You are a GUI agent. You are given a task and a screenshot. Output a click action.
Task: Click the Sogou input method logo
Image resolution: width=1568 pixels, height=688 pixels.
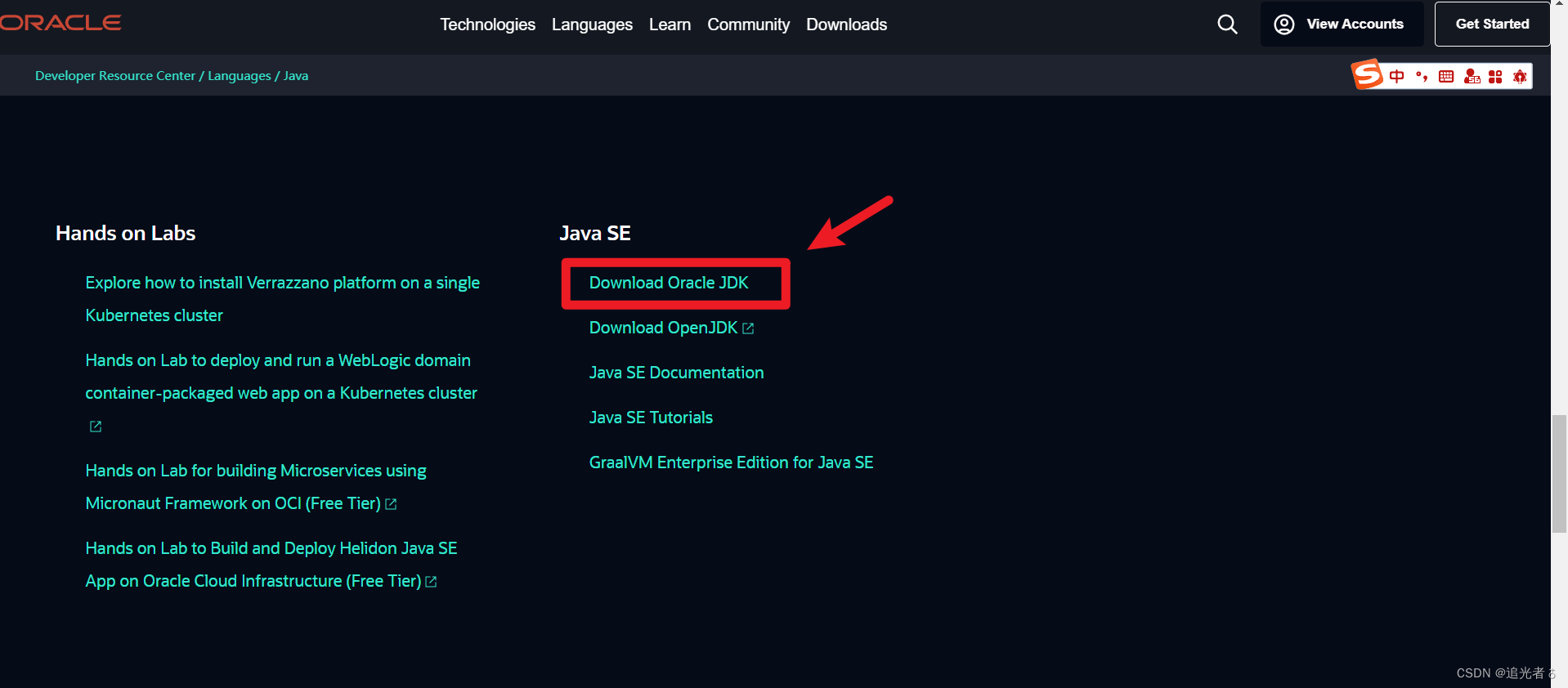click(1368, 75)
